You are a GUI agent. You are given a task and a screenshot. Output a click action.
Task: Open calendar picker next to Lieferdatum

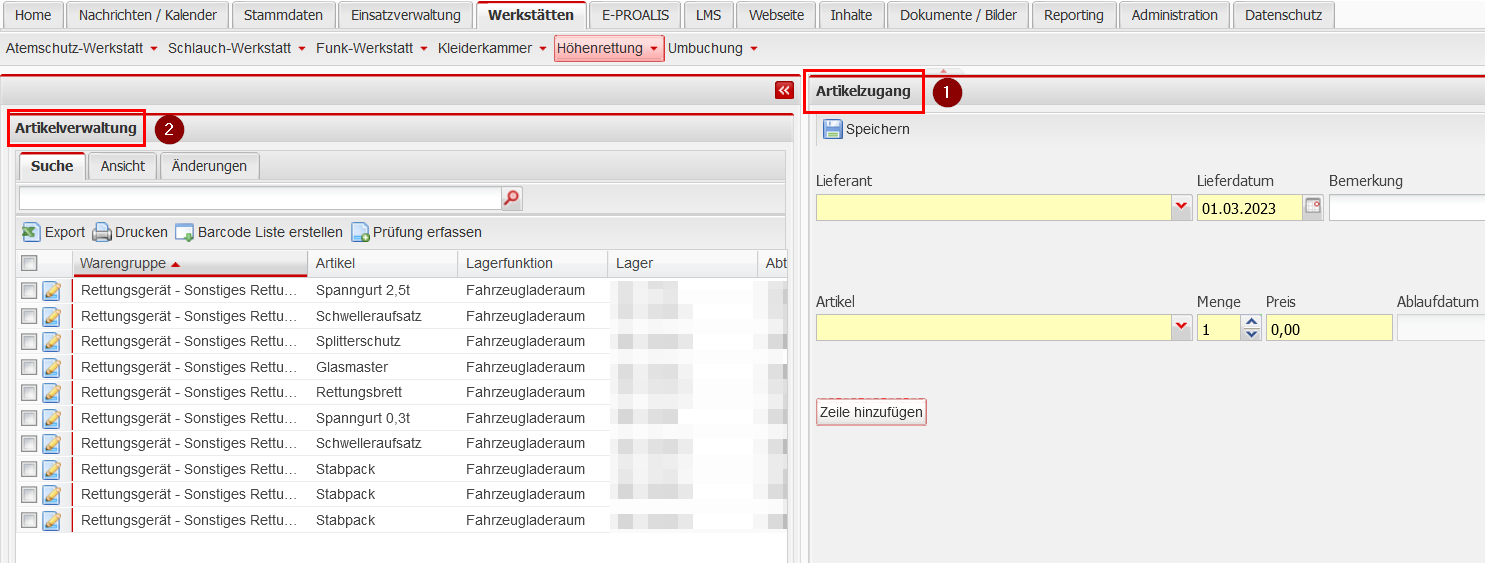tap(1312, 208)
